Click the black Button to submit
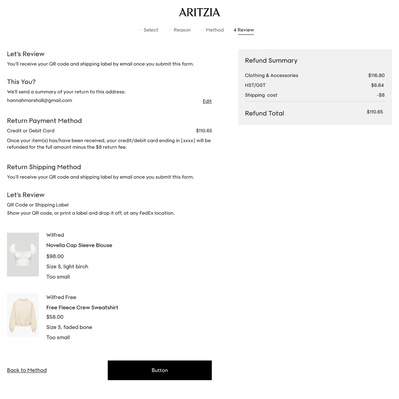399x399 pixels. pos(160,370)
